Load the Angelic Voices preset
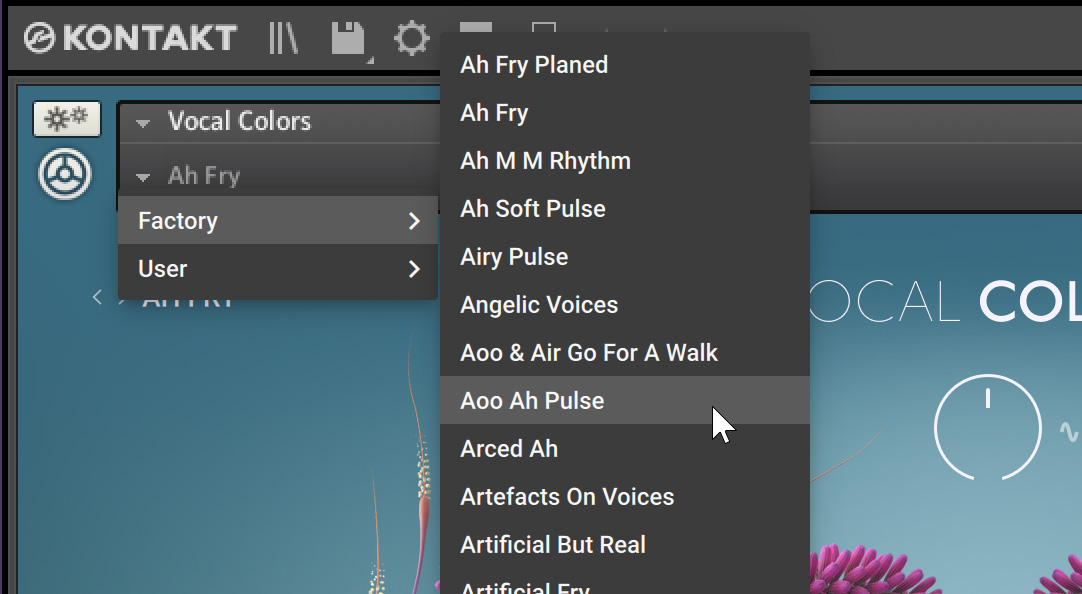The width and height of the screenshot is (1082, 594). pyautogui.click(x=539, y=305)
